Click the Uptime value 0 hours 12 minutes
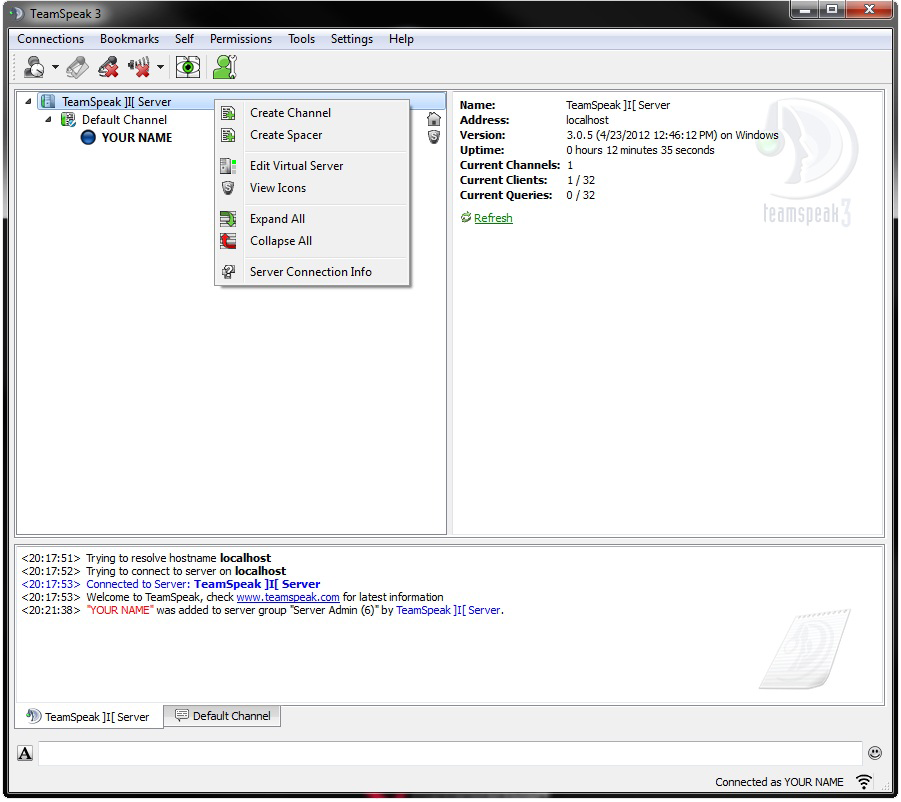Image resolution: width=901 pixels, height=802 pixels. pyautogui.click(x=640, y=150)
